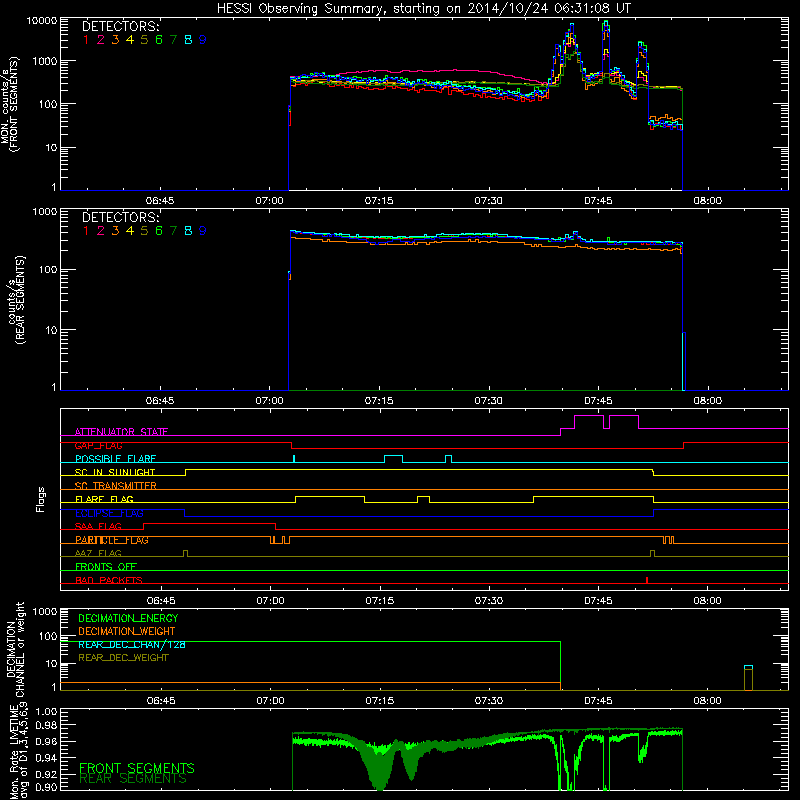Select pink detector 2 in front segments legend
Viewport: 800px width, 800px height.
101,40
